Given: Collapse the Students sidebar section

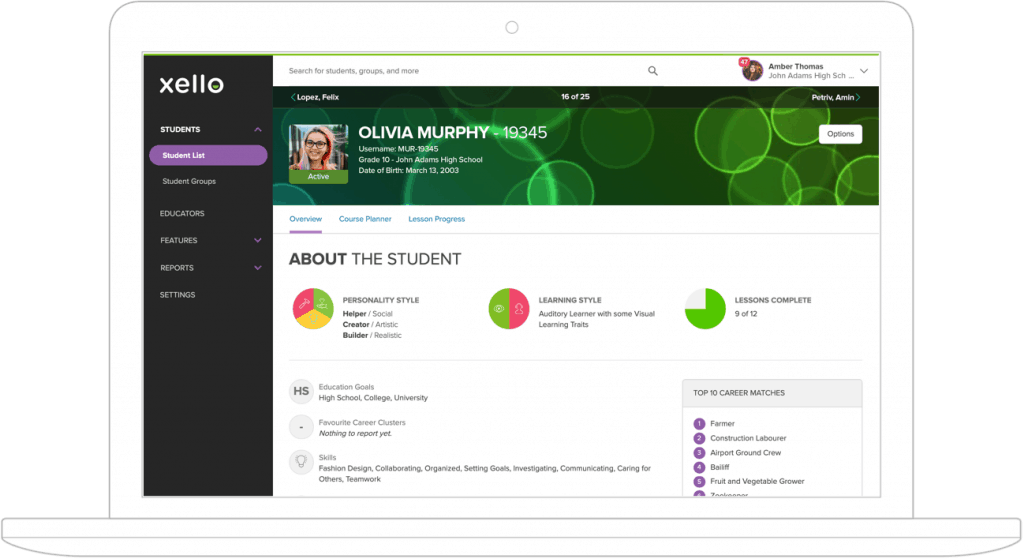Looking at the screenshot, I should click(258, 130).
